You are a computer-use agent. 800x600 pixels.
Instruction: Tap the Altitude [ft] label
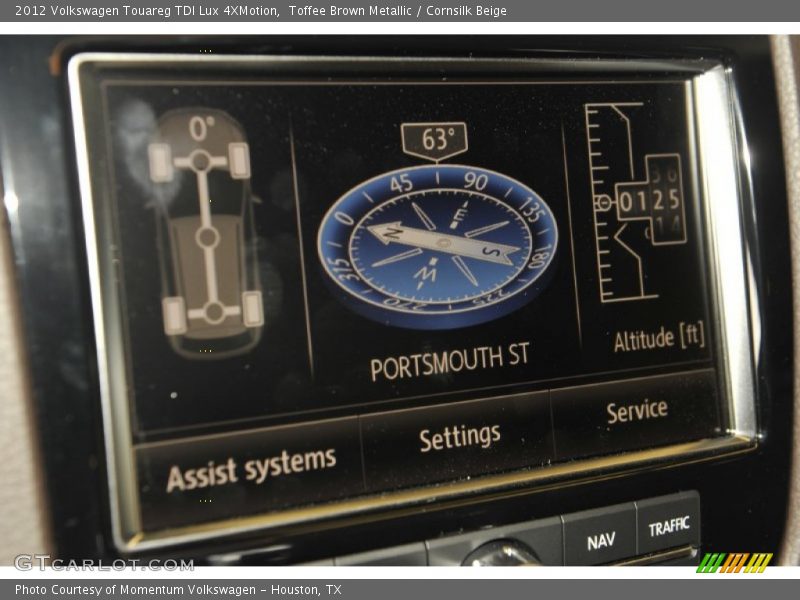click(x=659, y=339)
